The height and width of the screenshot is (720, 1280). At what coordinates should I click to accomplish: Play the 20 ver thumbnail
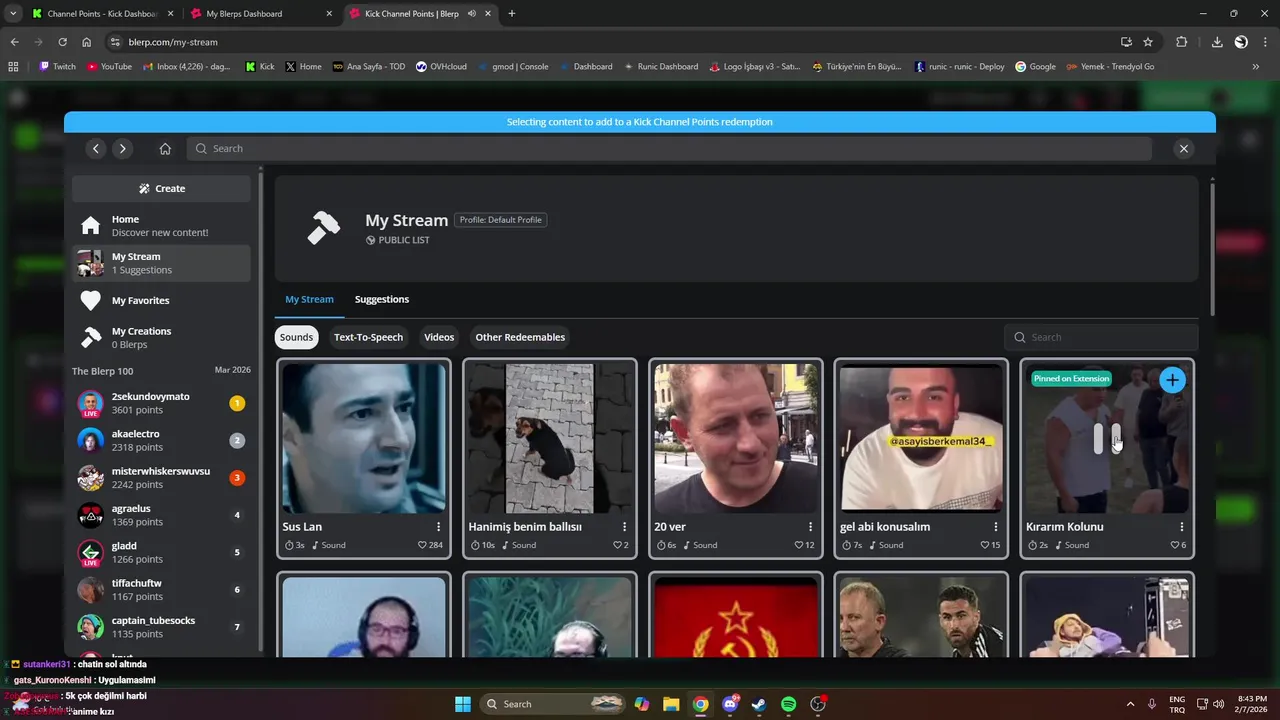point(735,438)
